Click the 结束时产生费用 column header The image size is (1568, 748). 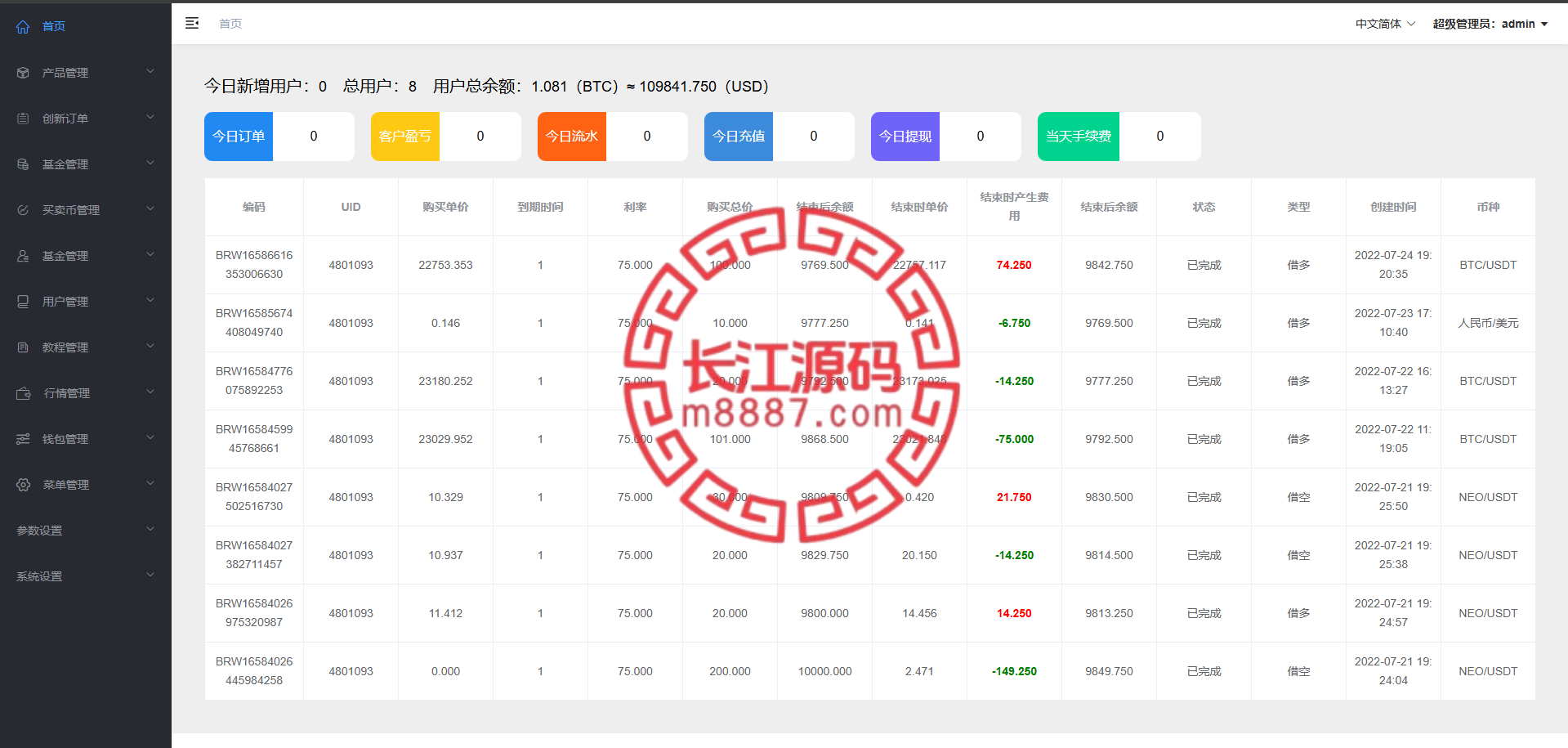coord(1015,207)
